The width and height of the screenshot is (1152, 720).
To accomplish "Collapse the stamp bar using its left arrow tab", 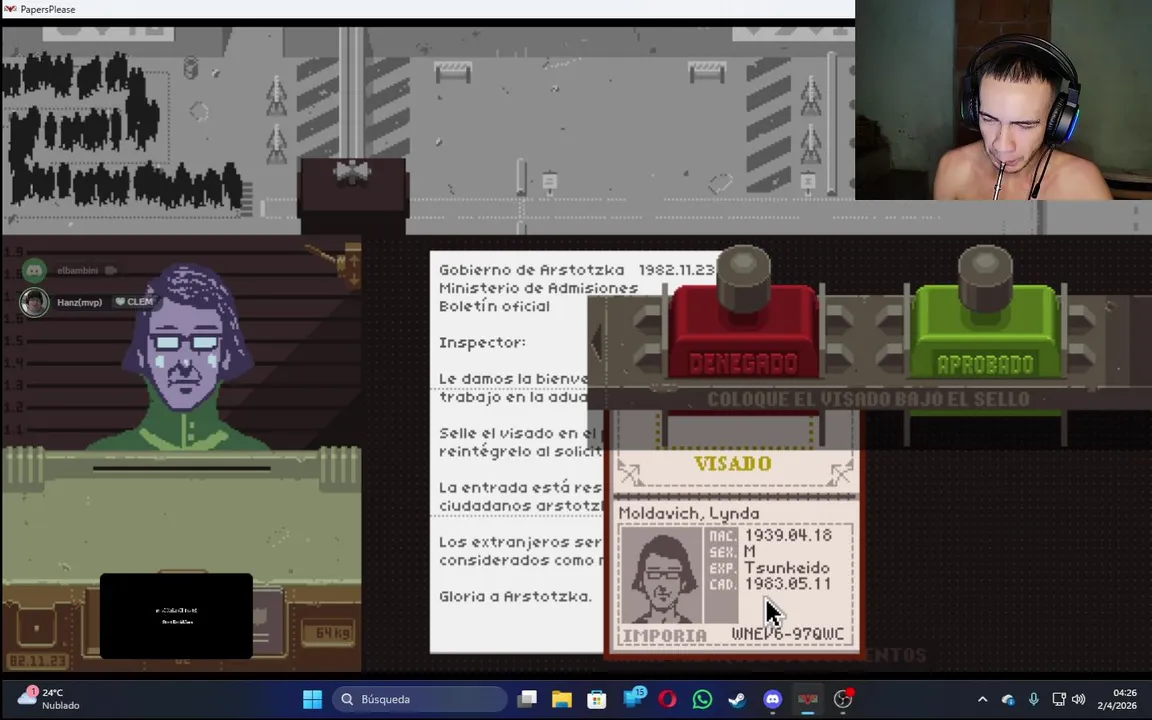I will pos(597,341).
